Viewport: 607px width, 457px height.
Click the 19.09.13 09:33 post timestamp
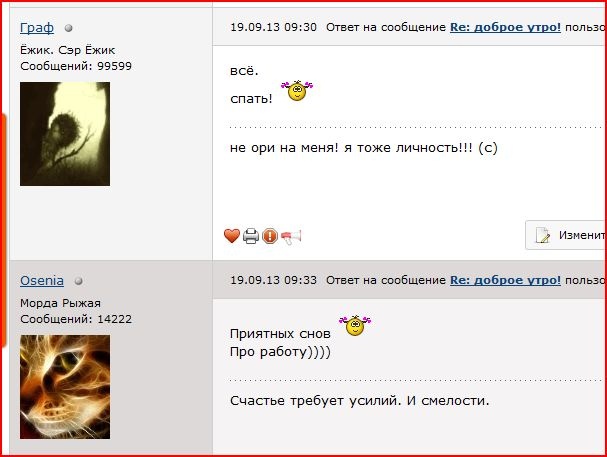[273, 280]
